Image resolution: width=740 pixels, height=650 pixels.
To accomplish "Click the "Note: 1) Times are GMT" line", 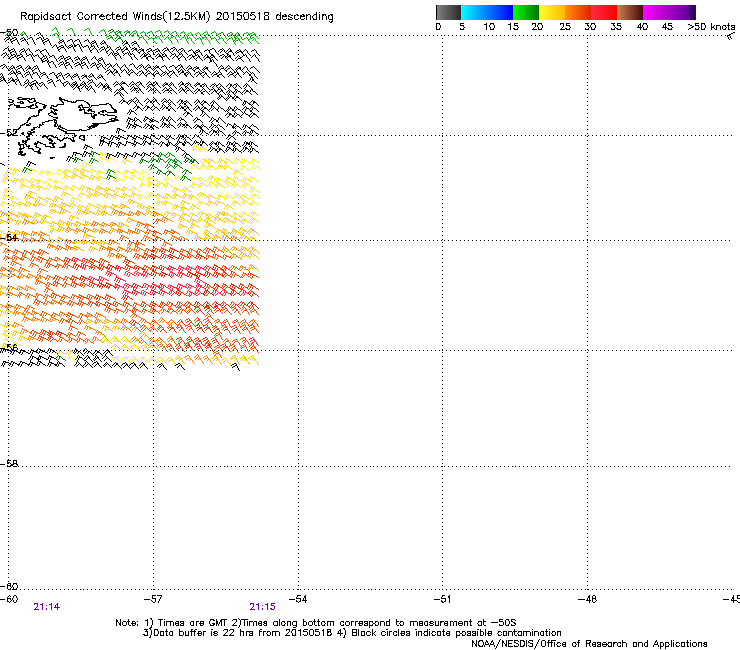I will [x=316, y=623].
